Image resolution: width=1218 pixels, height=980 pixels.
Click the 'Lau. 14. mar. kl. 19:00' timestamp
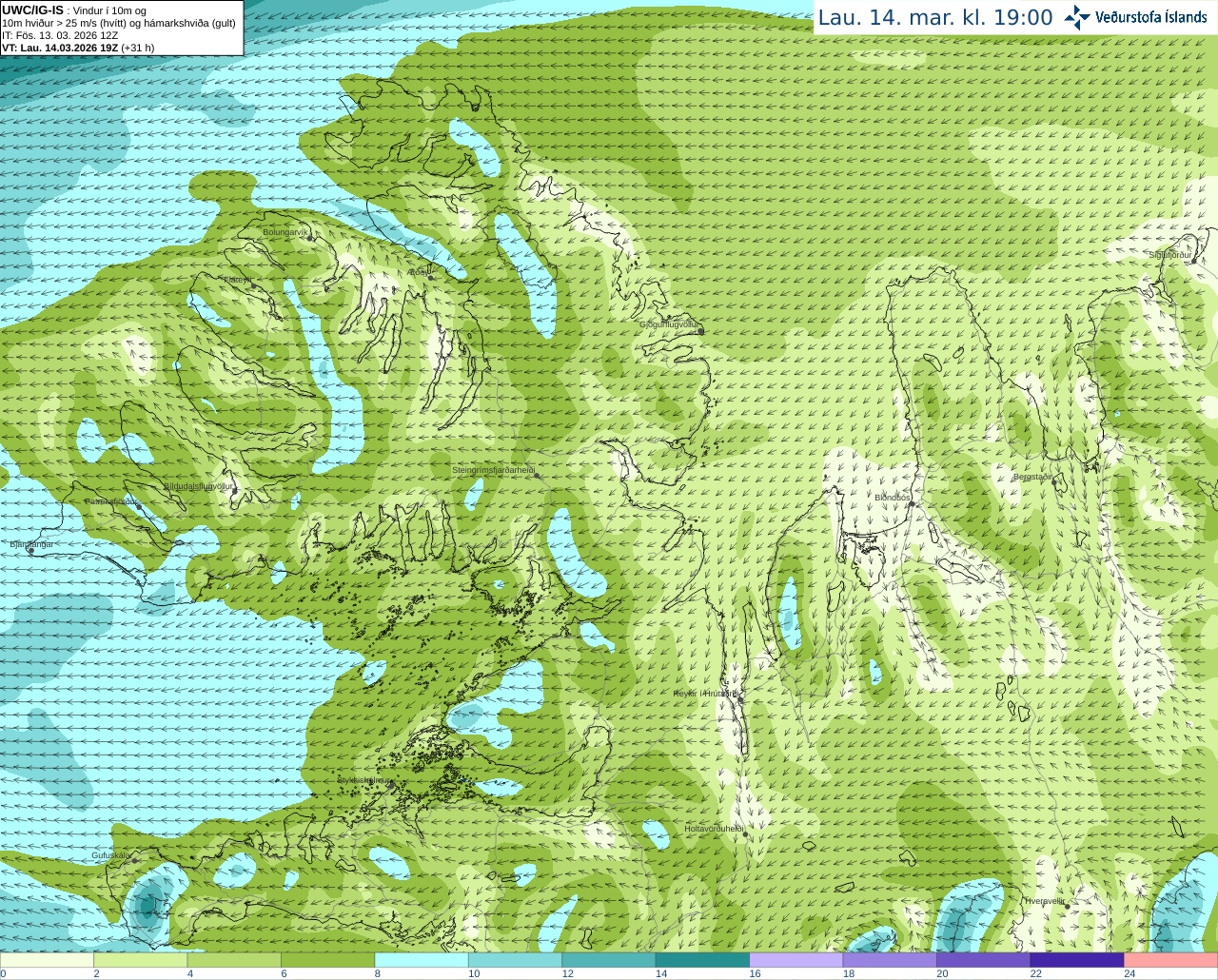(935, 18)
